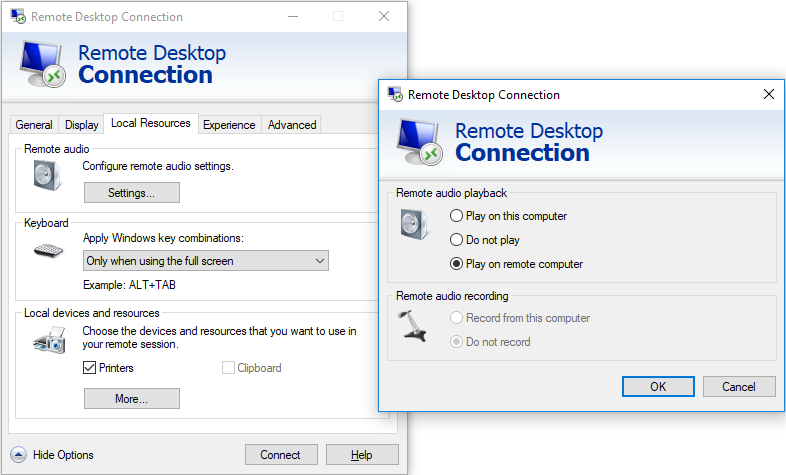Close the audio settings dialog window
This screenshot has height=475, width=786.
769,94
